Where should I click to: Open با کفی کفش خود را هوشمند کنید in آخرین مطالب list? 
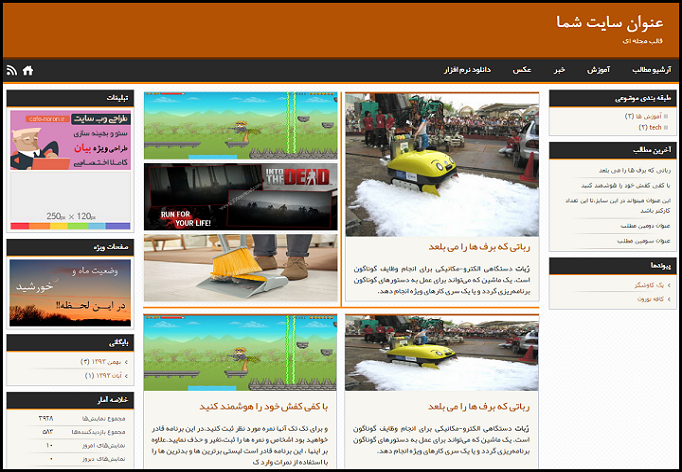click(625, 186)
